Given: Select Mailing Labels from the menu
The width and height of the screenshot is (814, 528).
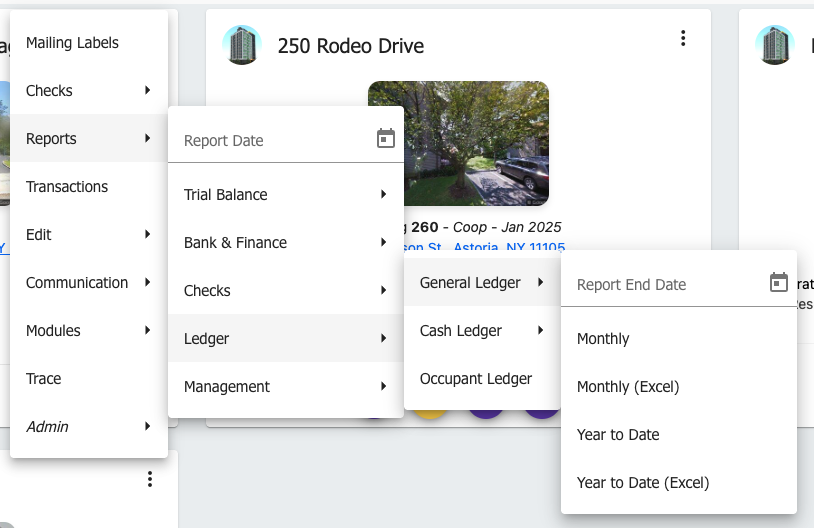Looking at the screenshot, I should pyautogui.click(x=89, y=43).
